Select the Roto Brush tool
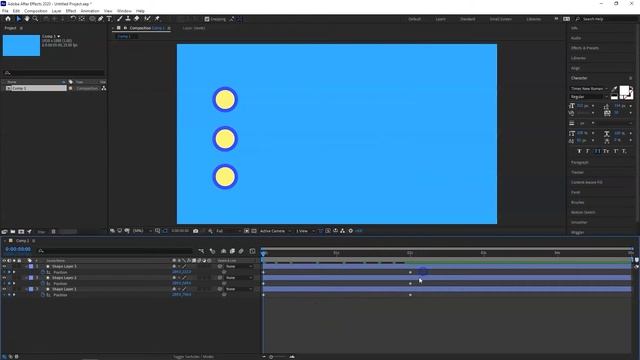The image size is (640, 360). (x=147, y=19)
